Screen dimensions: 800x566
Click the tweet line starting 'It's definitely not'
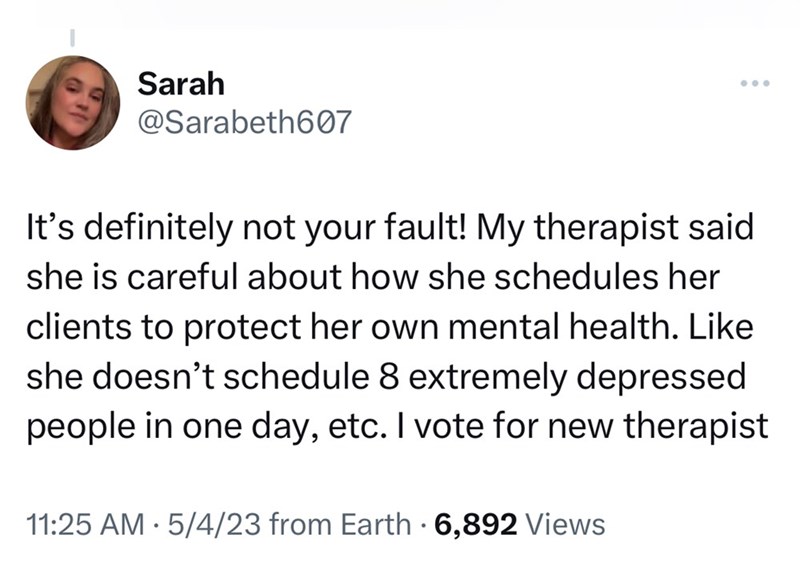tap(390, 228)
